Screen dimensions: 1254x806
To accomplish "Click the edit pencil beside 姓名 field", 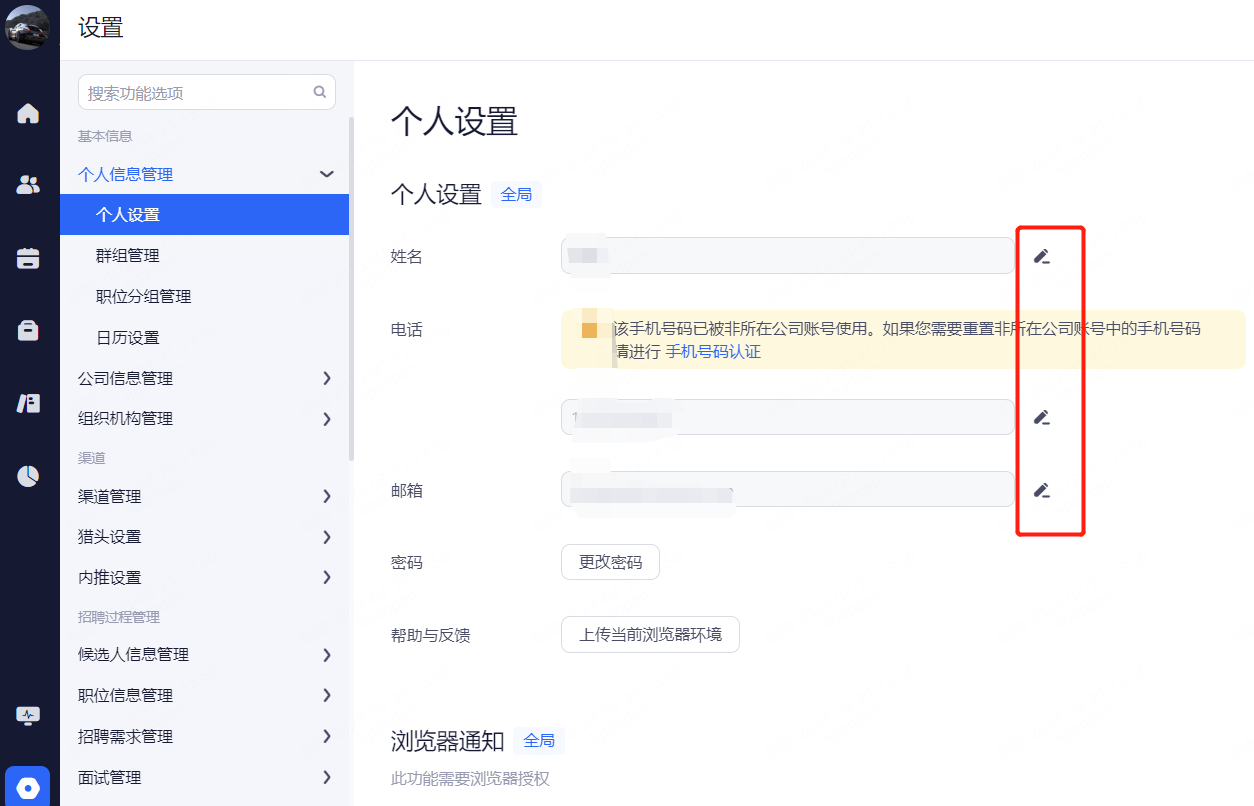I will click(x=1041, y=257).
